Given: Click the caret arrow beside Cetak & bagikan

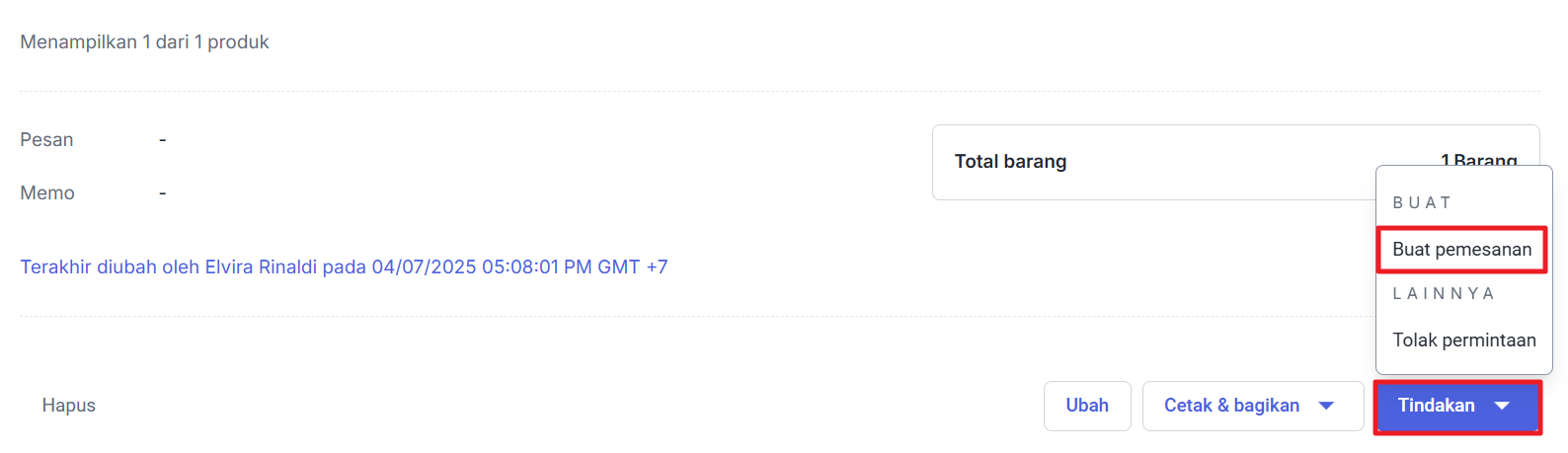Looking at the screenshot, I should click(1326, 406).
